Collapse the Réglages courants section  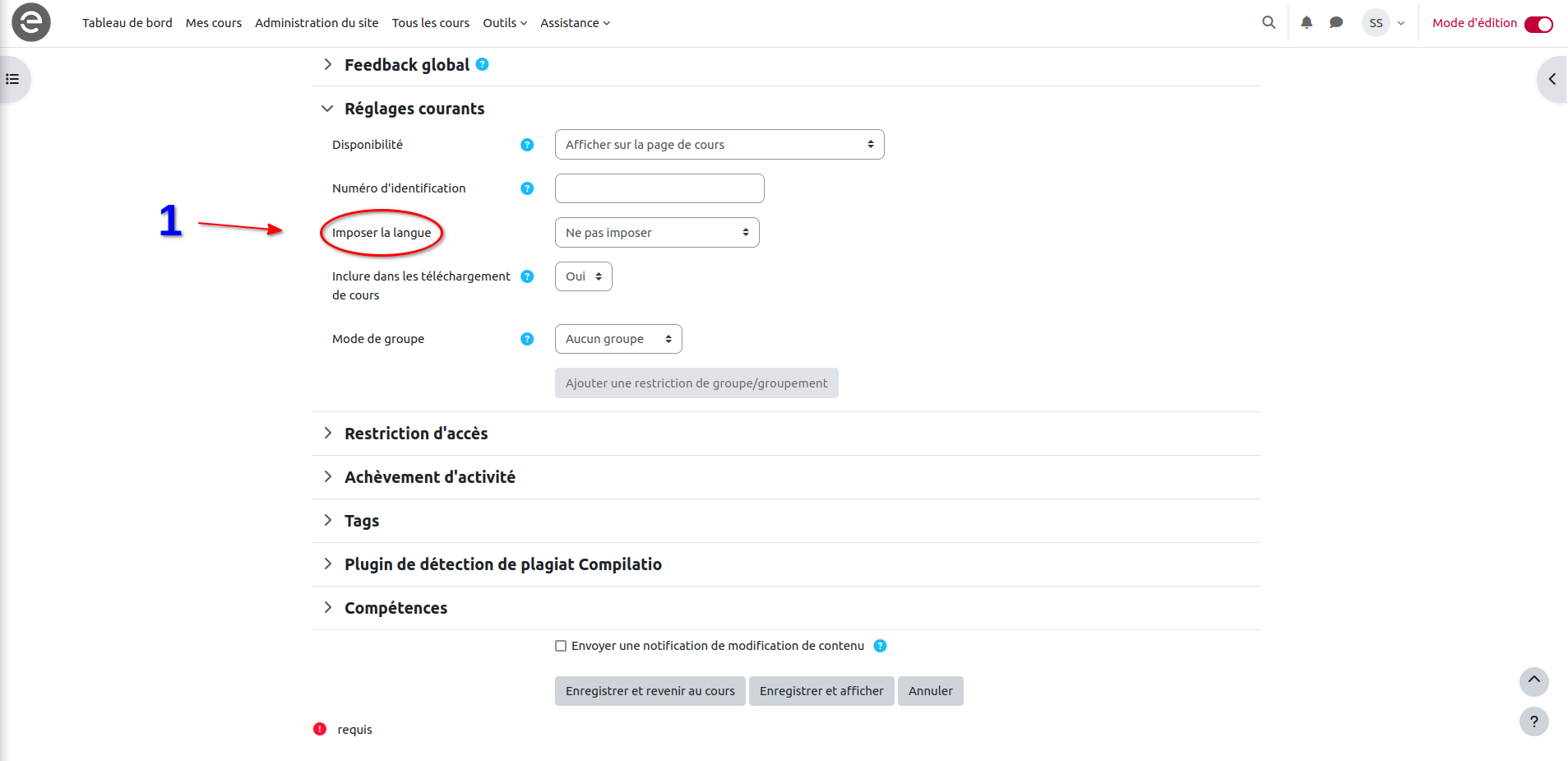[327, 109]
